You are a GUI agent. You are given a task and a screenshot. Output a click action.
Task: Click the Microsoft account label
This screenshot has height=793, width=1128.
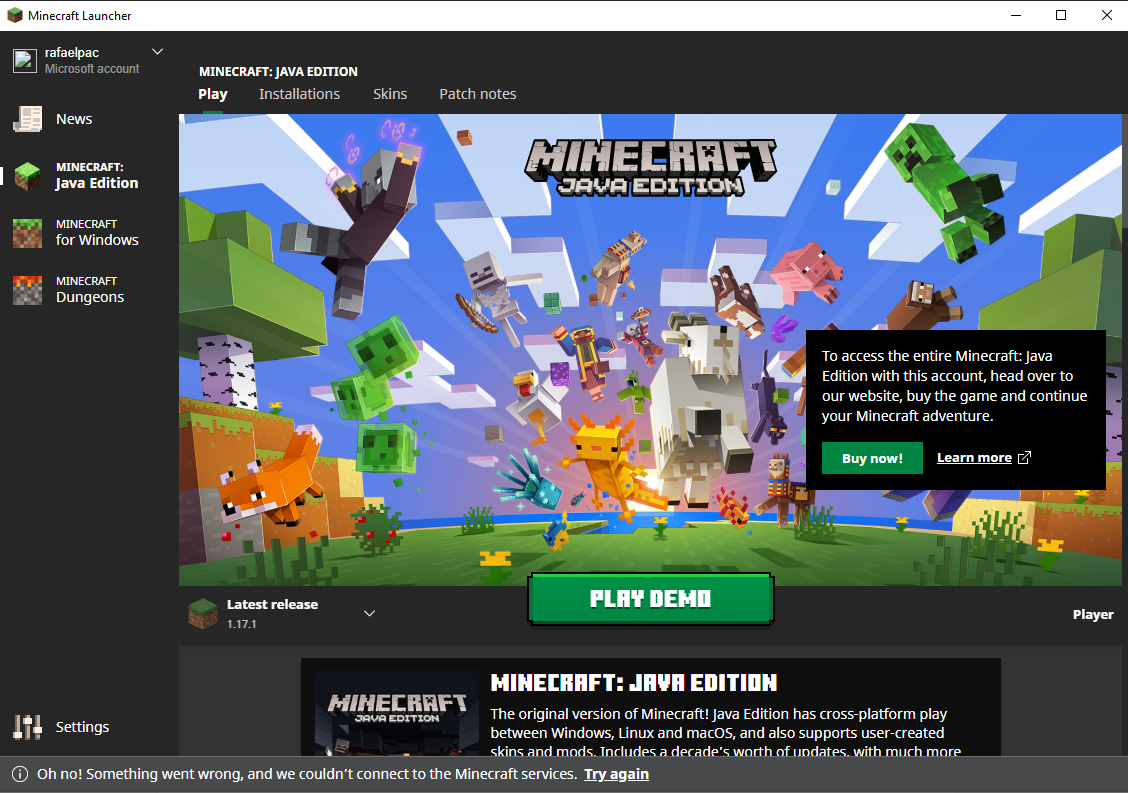click(x=92, y=69)
